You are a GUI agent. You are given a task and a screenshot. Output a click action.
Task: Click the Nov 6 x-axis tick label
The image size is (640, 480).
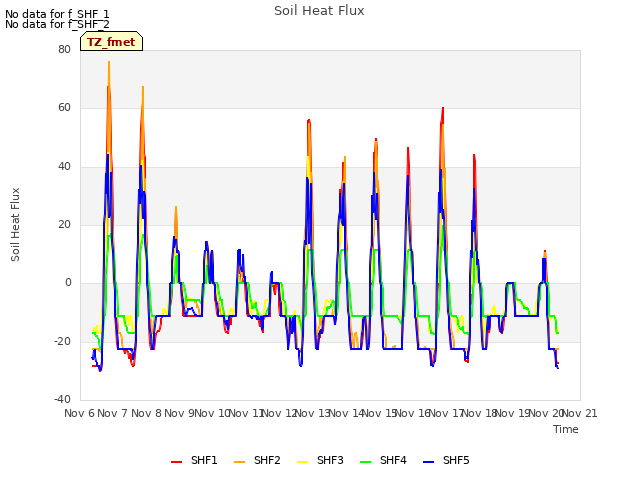[x=80, y=413]
